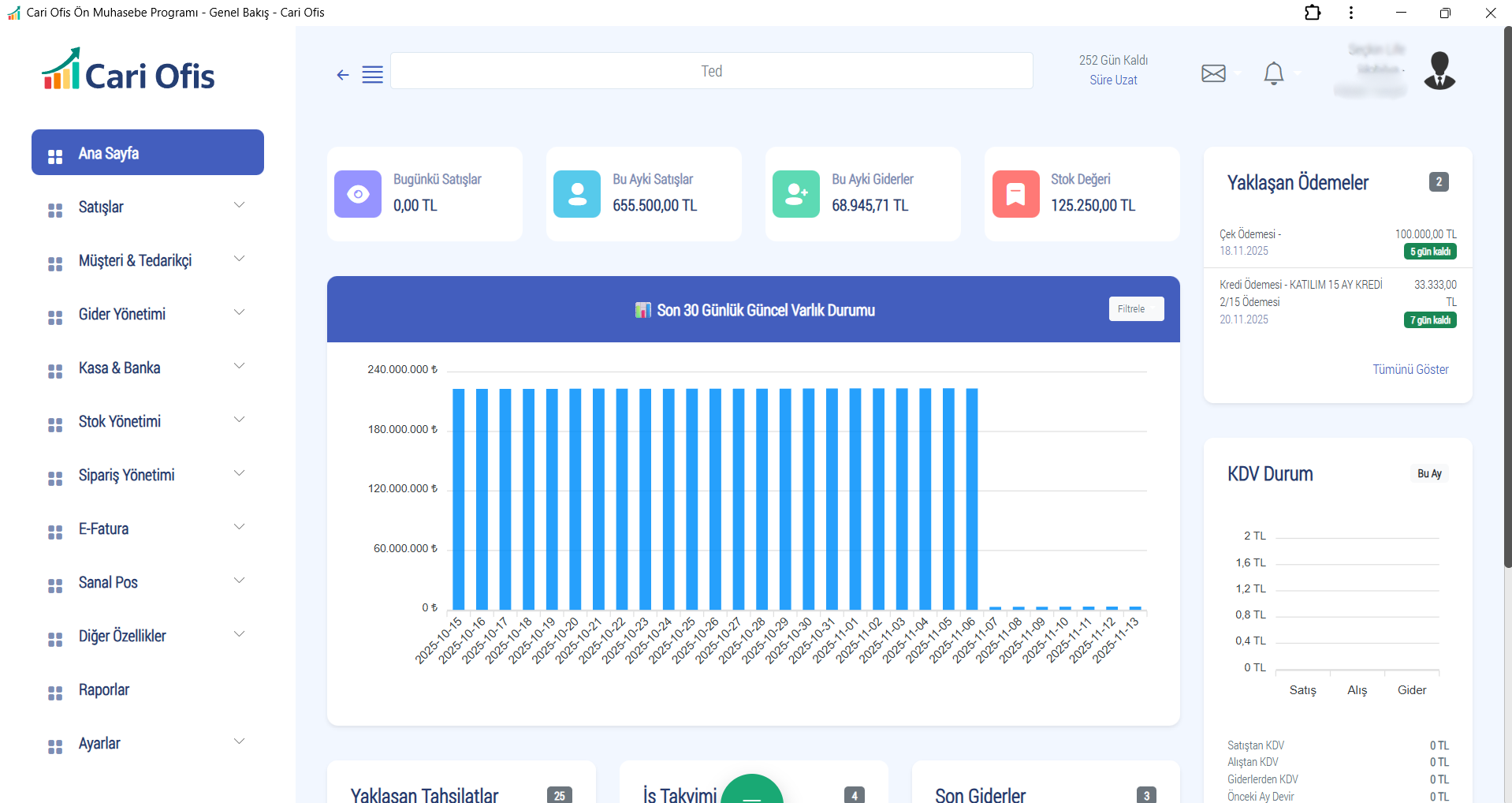Screen dimensions: 1512x803
Task: Click inside the search input field
Action: pos(712,70)
